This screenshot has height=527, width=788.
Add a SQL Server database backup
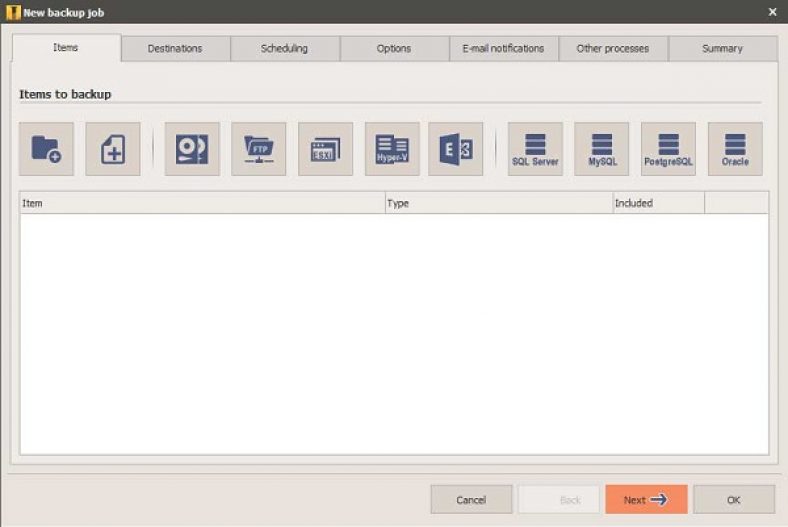(535, 149)
